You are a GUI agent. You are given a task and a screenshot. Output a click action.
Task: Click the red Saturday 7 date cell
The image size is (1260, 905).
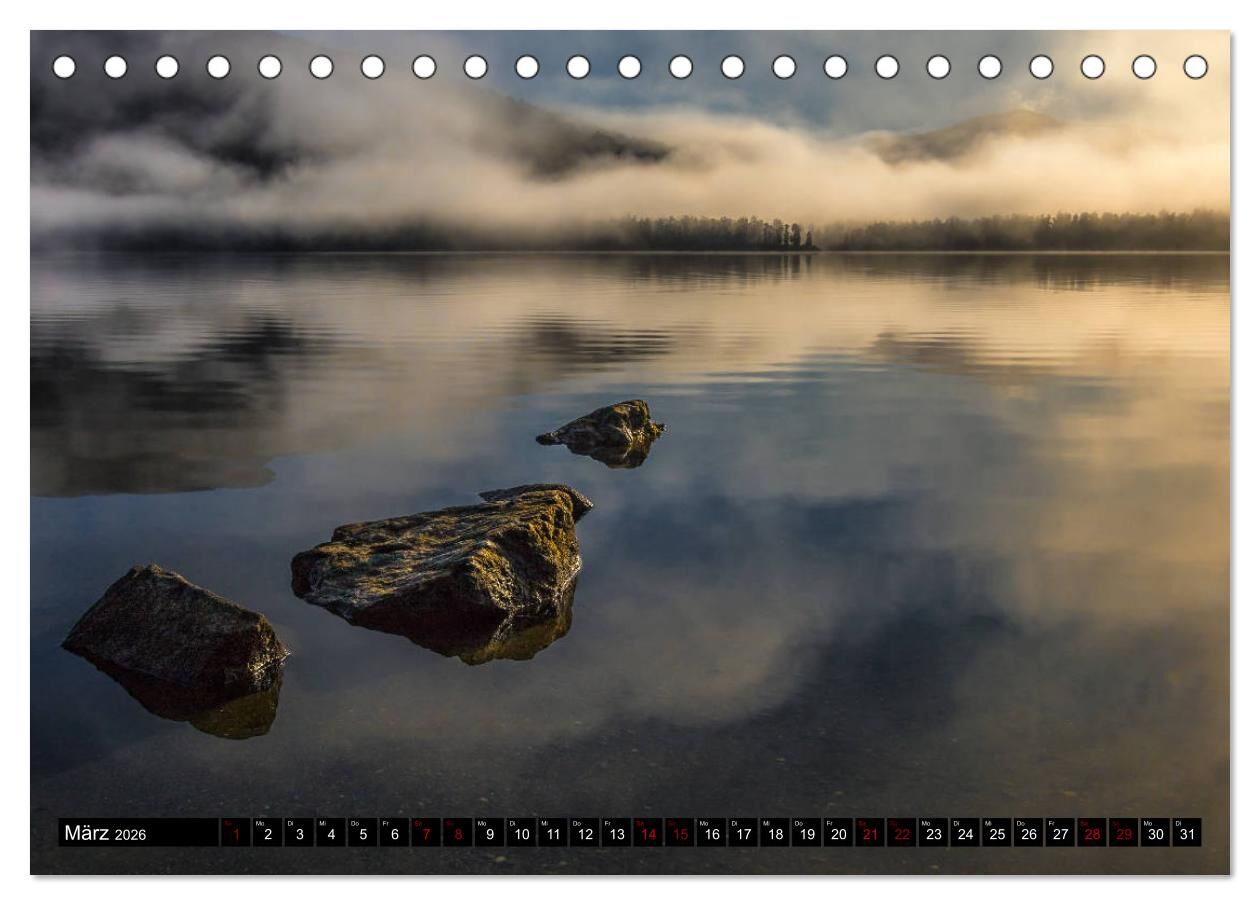pos(426,833)
